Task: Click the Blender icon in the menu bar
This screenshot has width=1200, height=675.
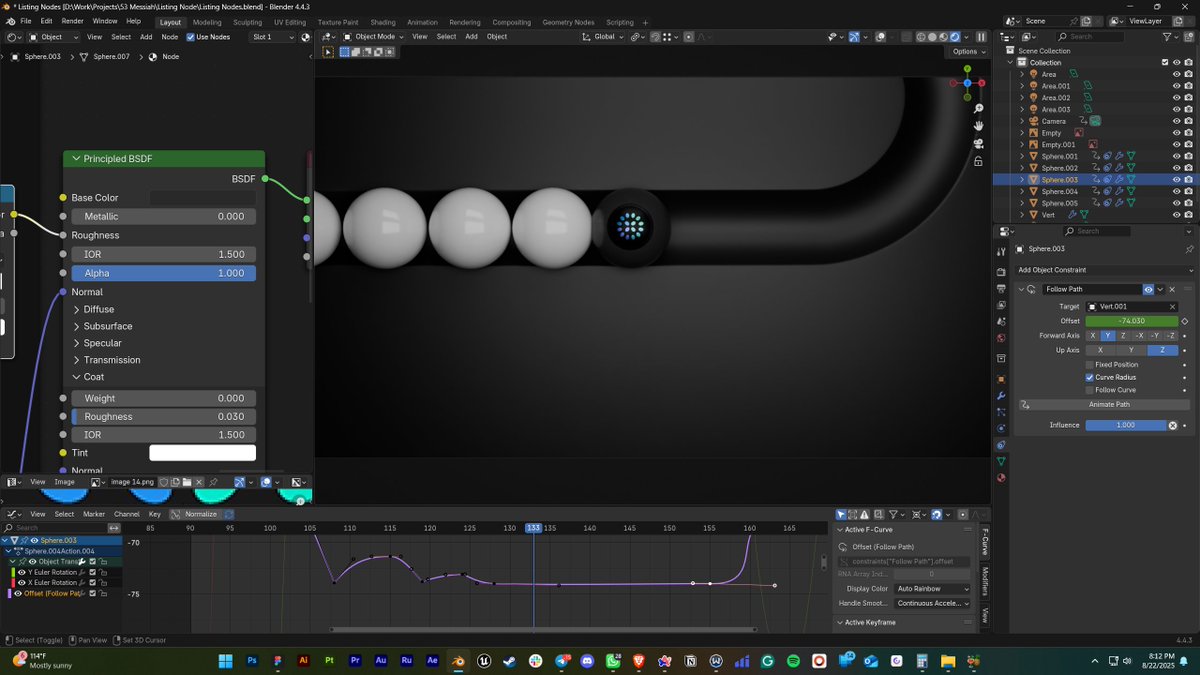Action: pos(10,21)
